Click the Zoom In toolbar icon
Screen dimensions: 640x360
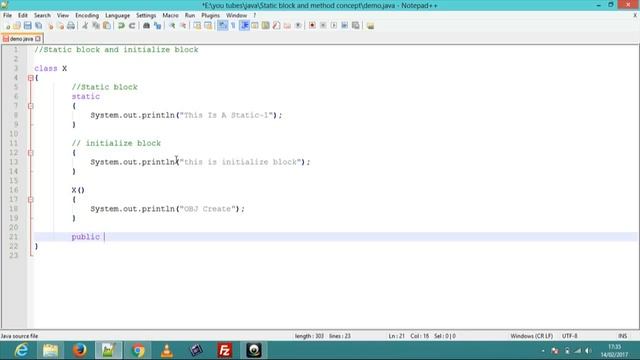click(172, 26)
